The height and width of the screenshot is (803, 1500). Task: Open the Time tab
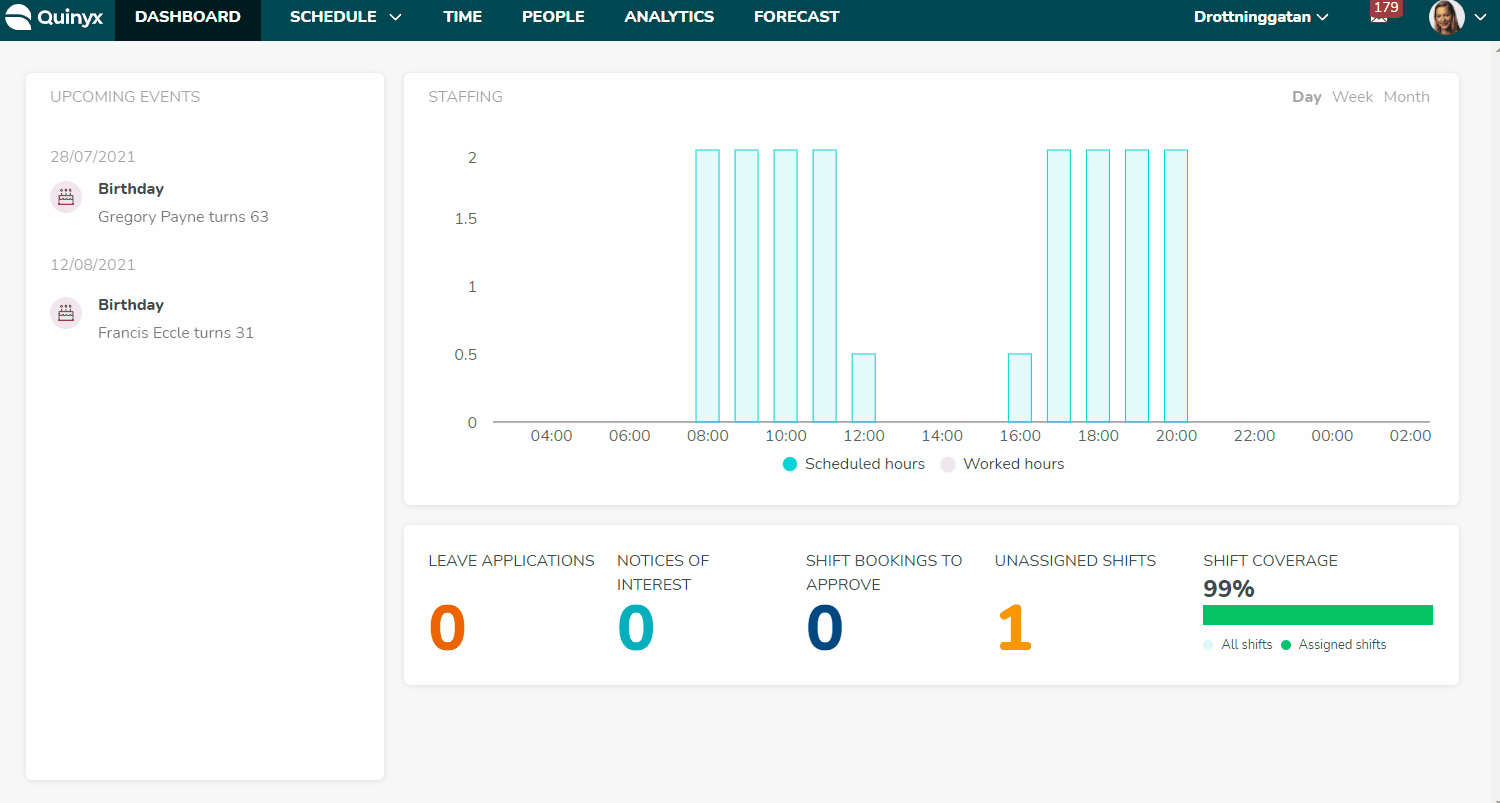point(462,17)
